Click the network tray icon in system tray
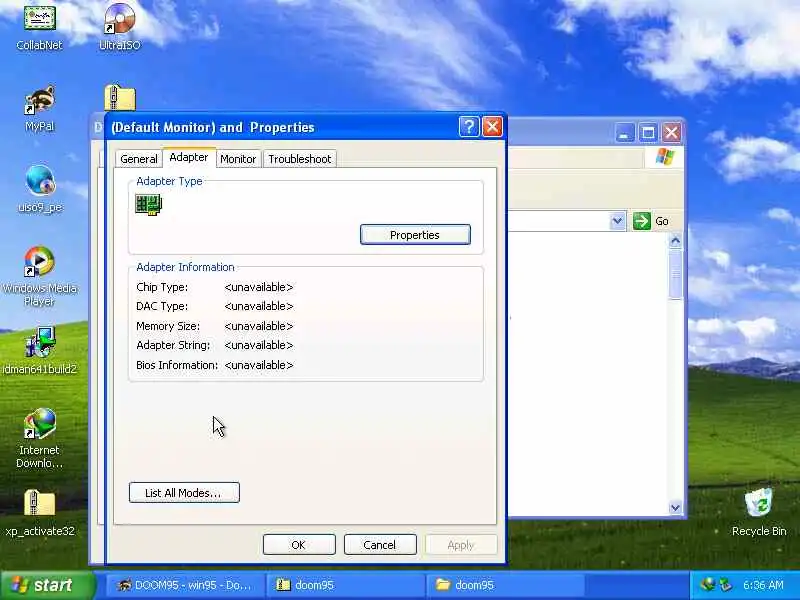 pos(708,584)
